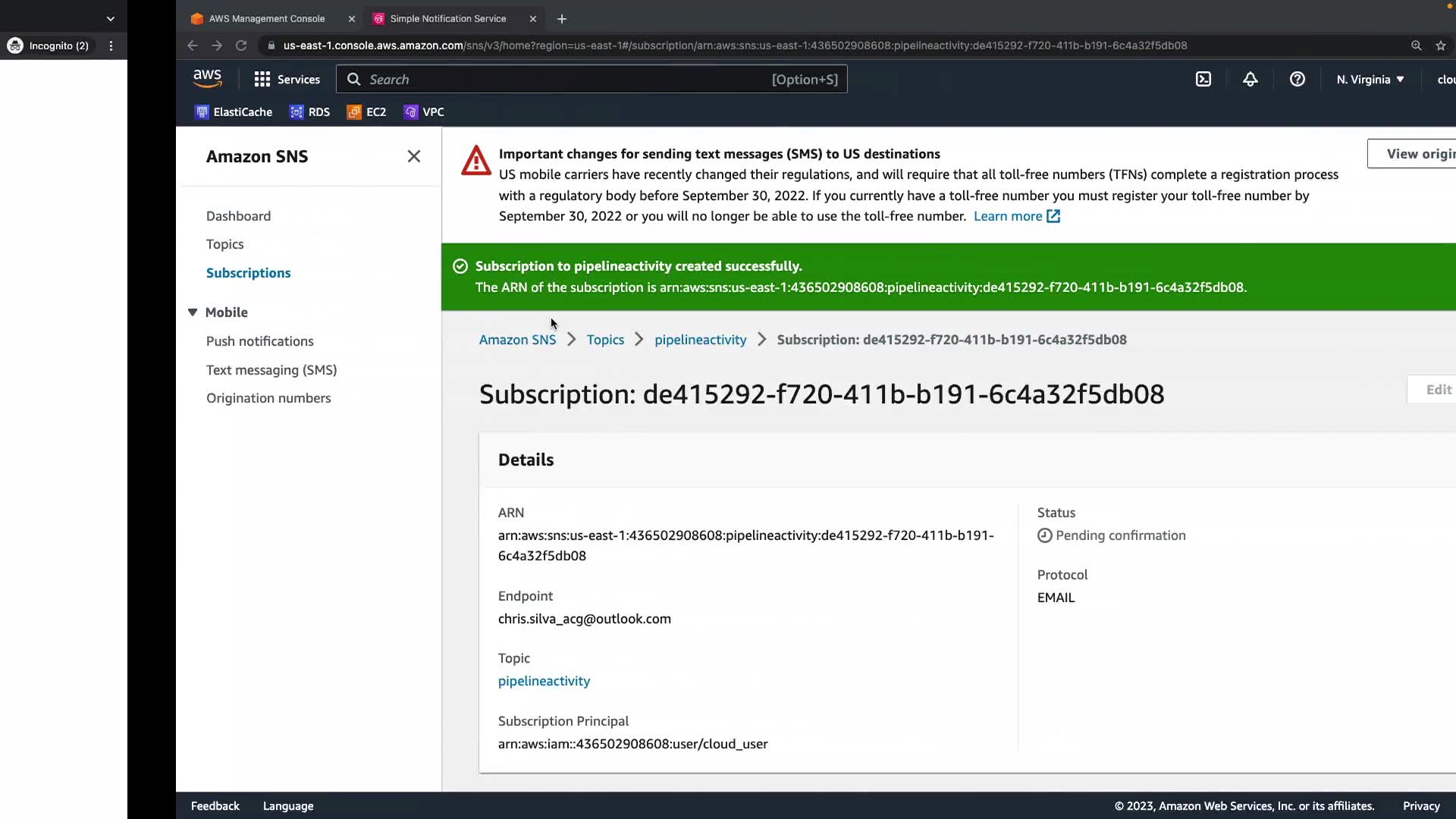Image resolution: width=1456 pixels, height=819 pixels.
Task: Click the AWS logo home icon
Action: coord(207,78)
